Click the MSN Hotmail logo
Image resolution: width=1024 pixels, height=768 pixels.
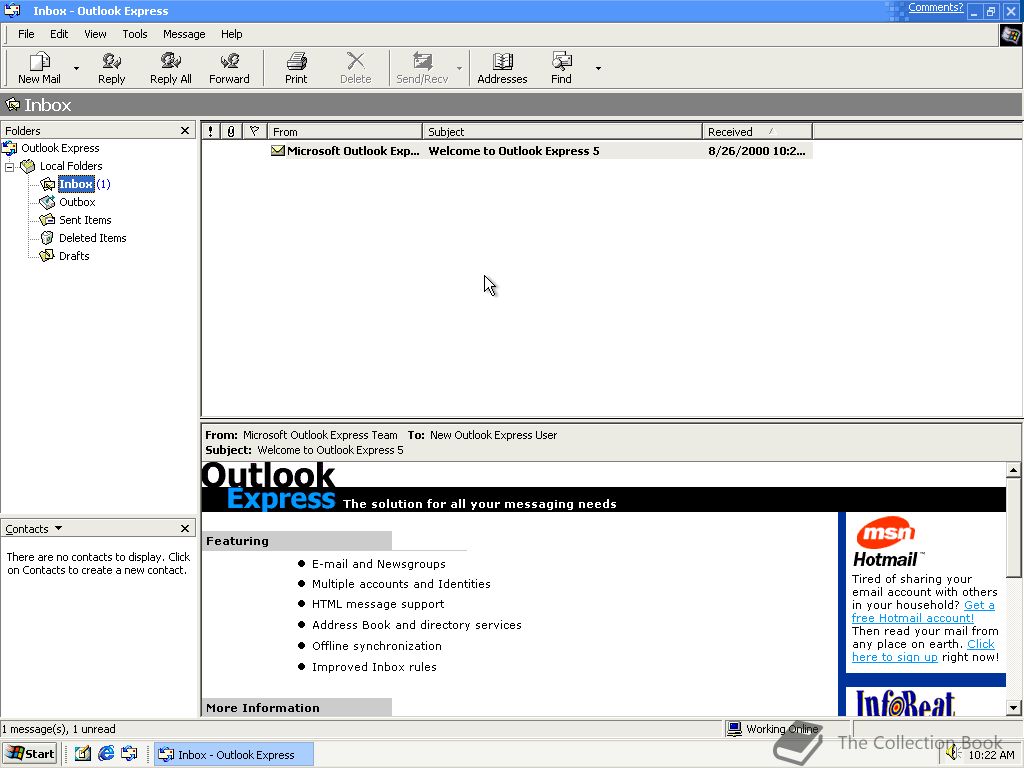tap(886, 543)
